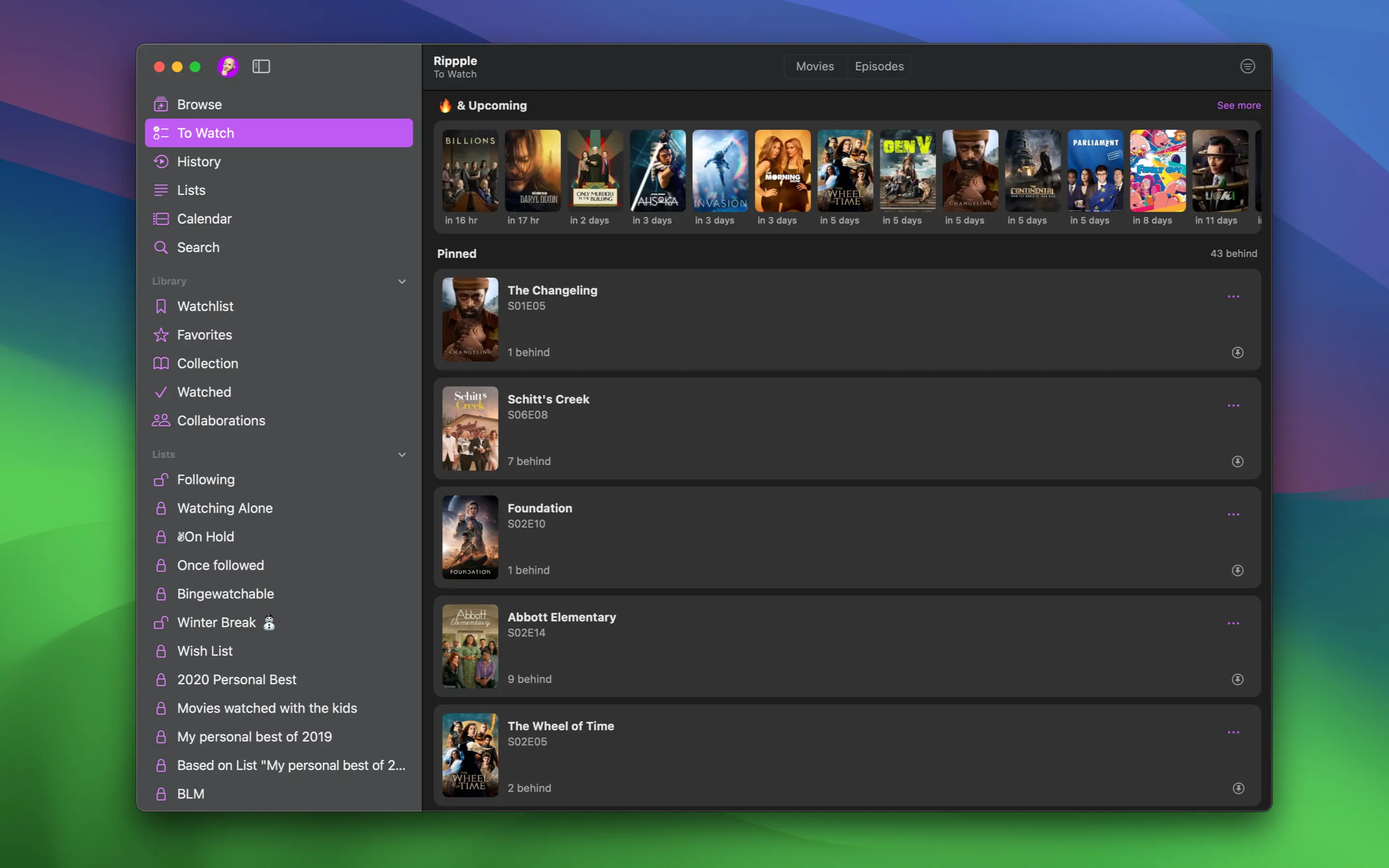Open the Winter Break list
Image resolution: width=1389 pixels, height=868 pixels.
coord(217,622)
